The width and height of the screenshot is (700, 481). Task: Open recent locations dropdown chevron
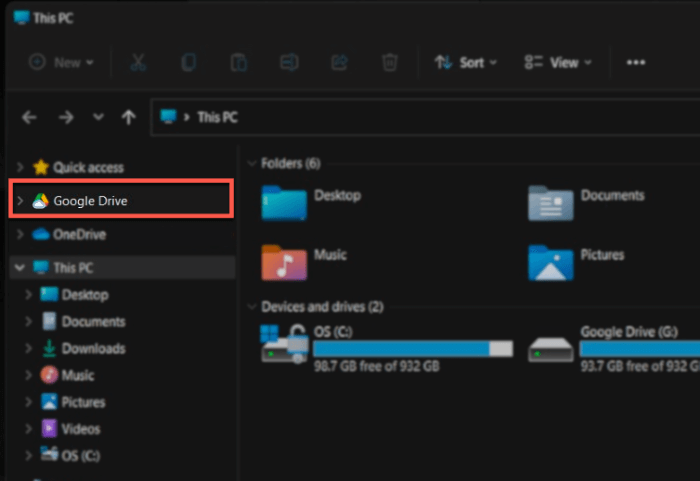(98, 117)
